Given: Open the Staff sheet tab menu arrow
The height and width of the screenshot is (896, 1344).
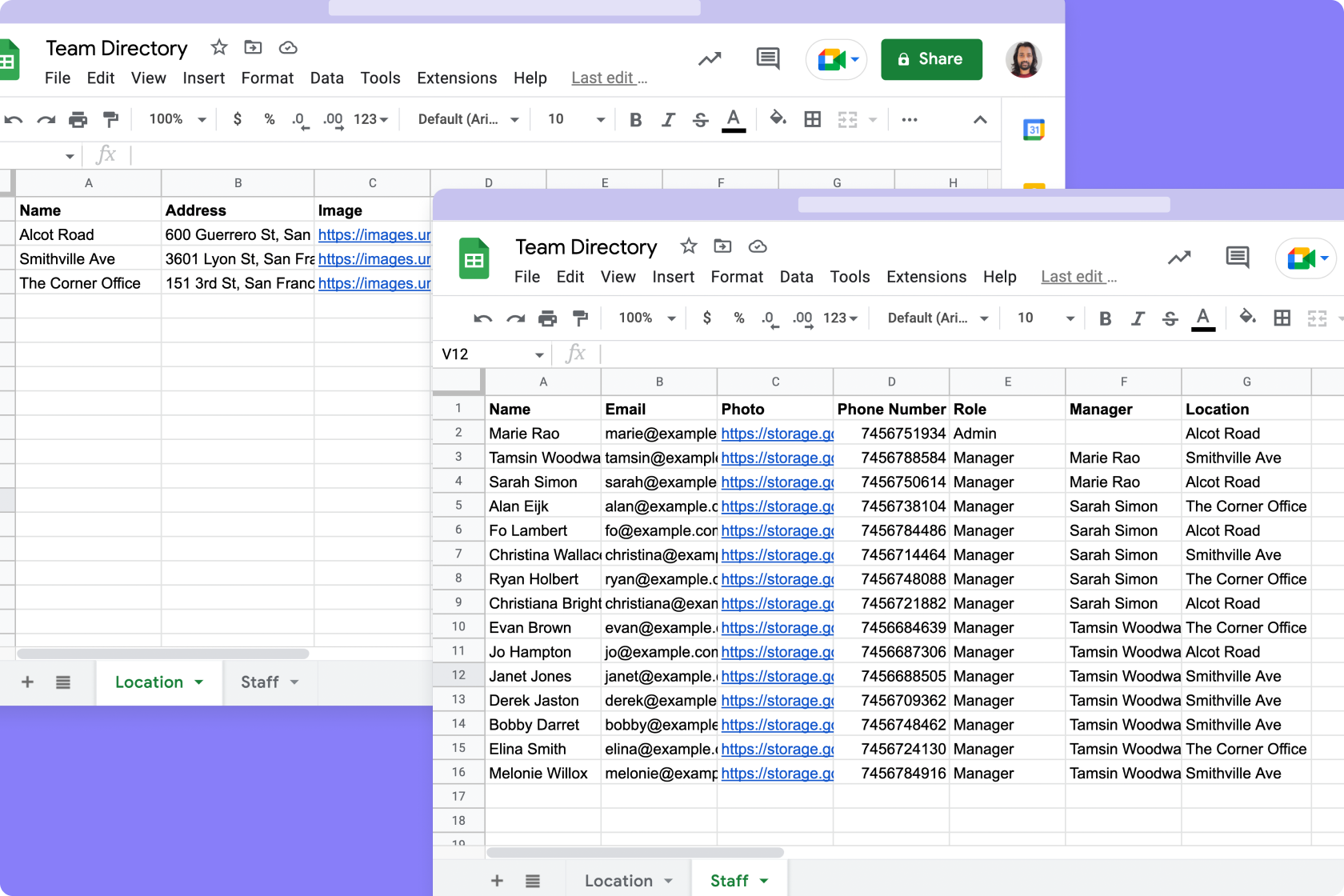Looking at the screenshot, I should [x=763, y=880].
